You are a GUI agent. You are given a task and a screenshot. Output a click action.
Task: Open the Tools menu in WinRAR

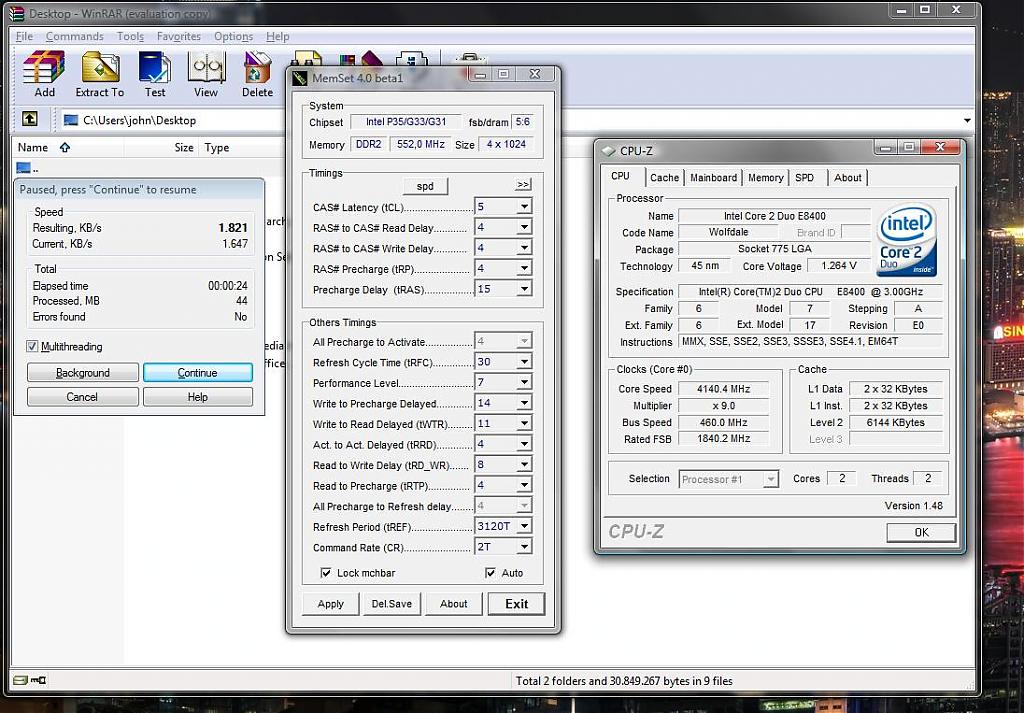130,37
